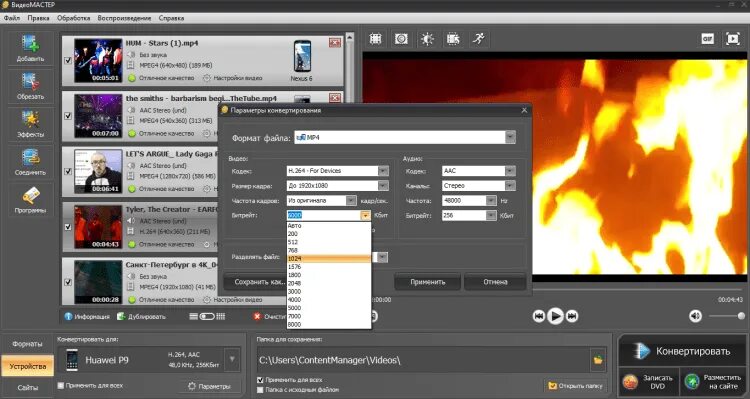750x399 pixels.
Task: Open the Справка menu
Action: (x=171, y=18)
